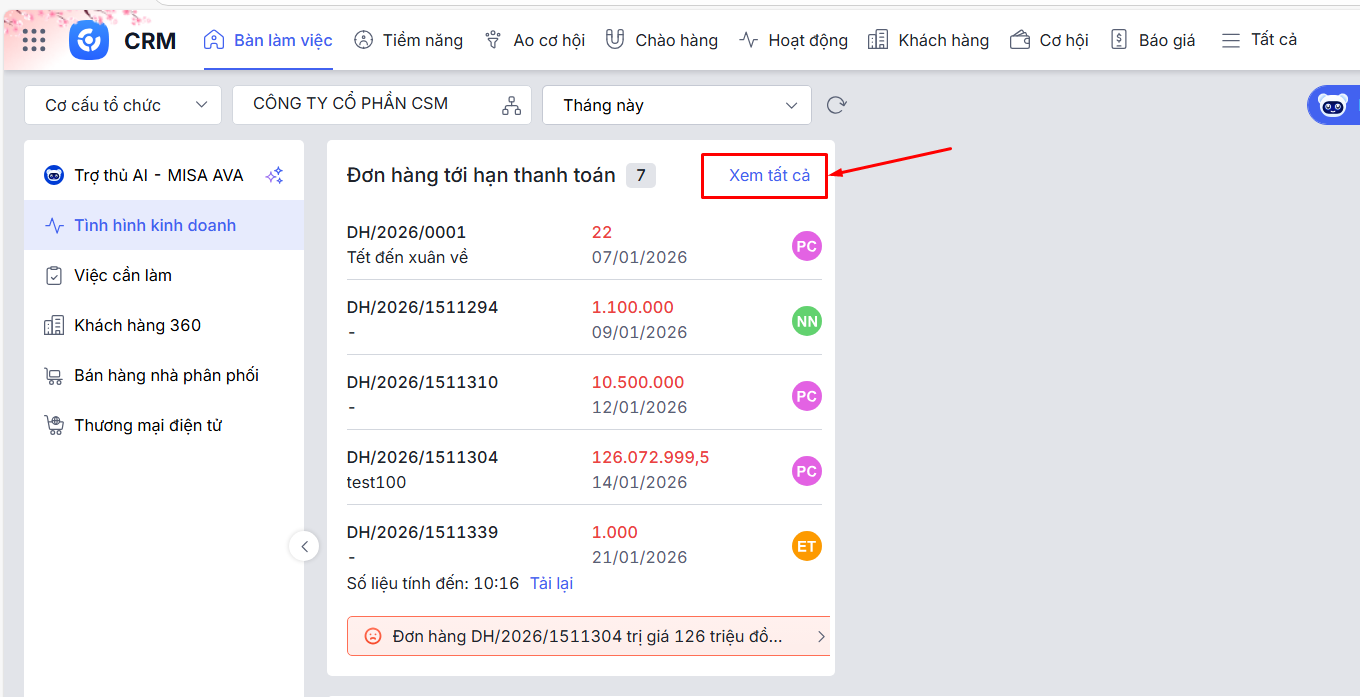Open the MISA AVA assistant bubble

point(1333,105)
